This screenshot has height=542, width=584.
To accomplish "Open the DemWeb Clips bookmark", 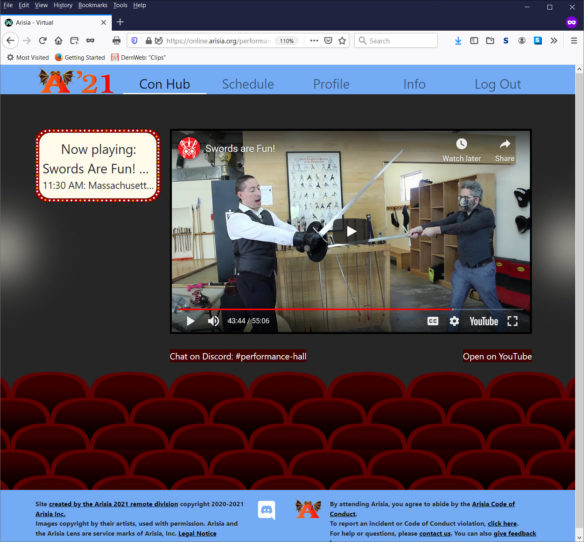I will tap(138, 57).
